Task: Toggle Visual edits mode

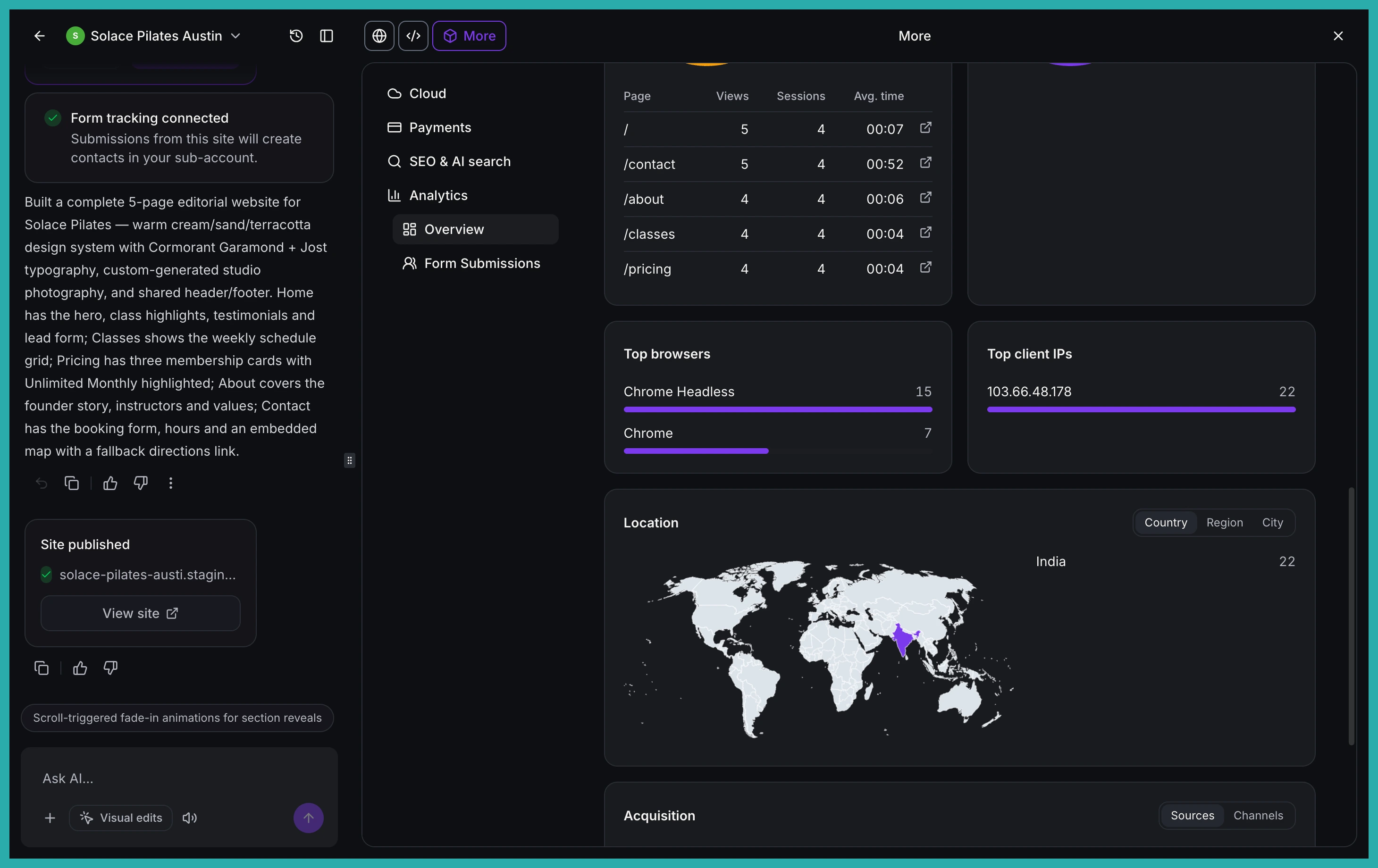Action: click(x=121, y=818)
